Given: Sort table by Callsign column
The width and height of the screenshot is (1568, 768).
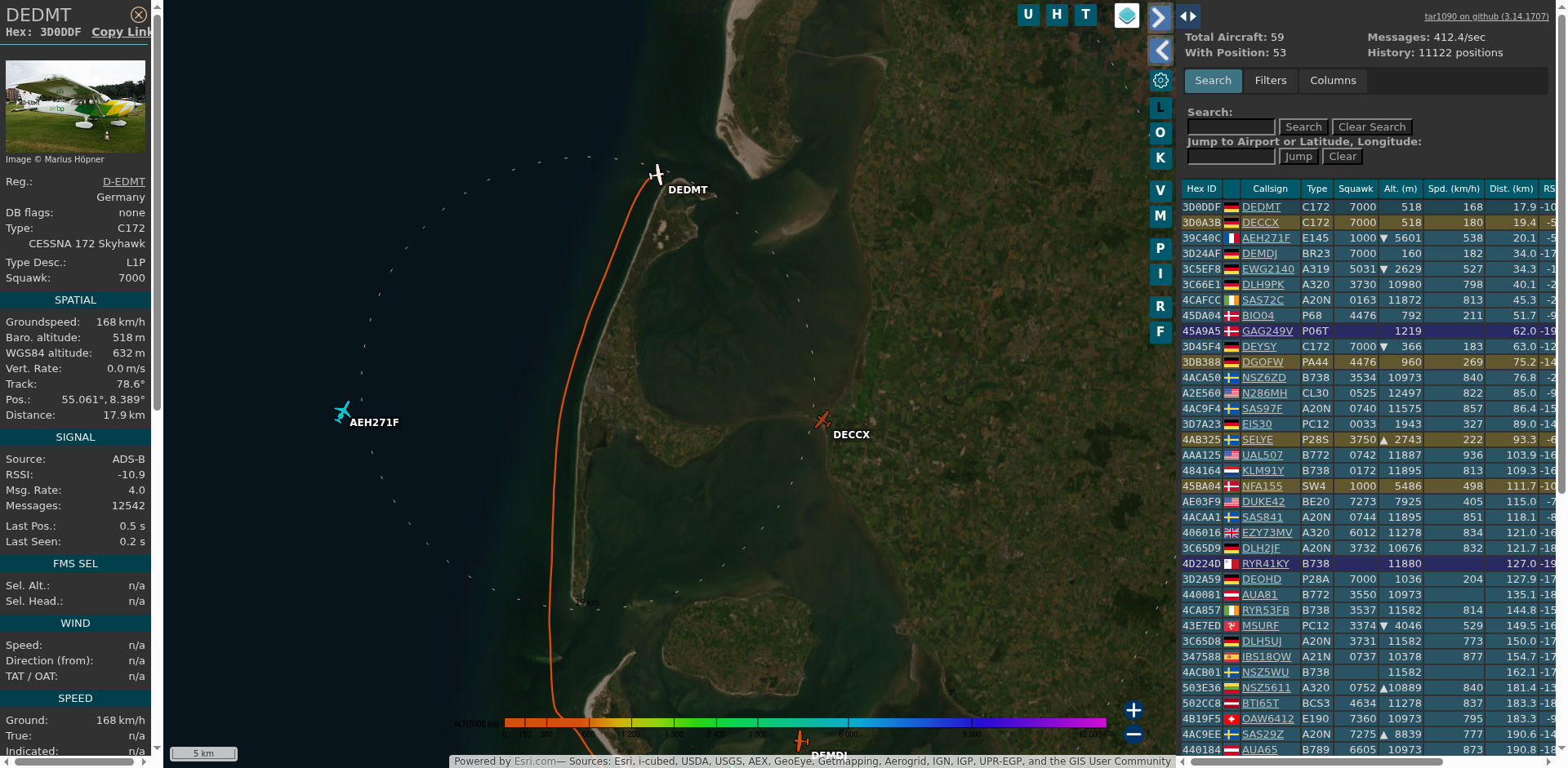Looking at the screenshot, I should coord(1270,189).
